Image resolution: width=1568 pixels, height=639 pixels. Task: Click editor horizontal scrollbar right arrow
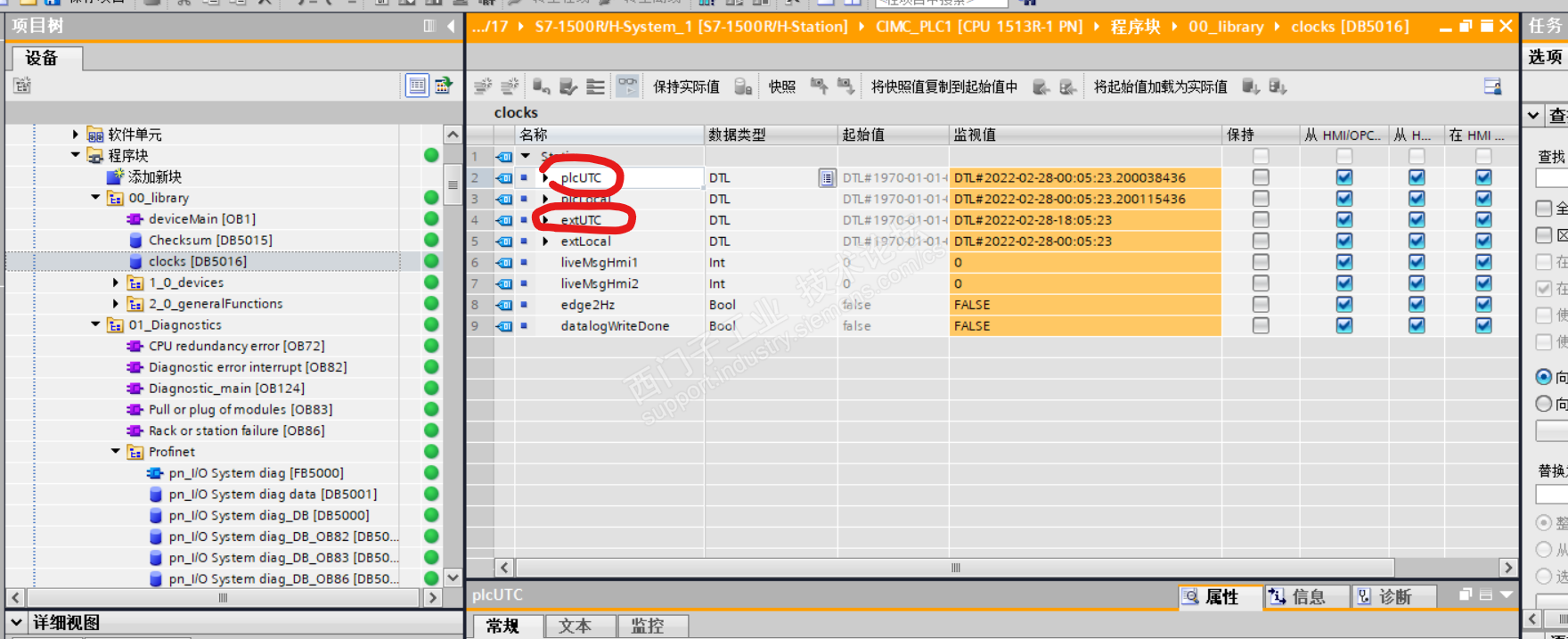[x=1507, y=568]
